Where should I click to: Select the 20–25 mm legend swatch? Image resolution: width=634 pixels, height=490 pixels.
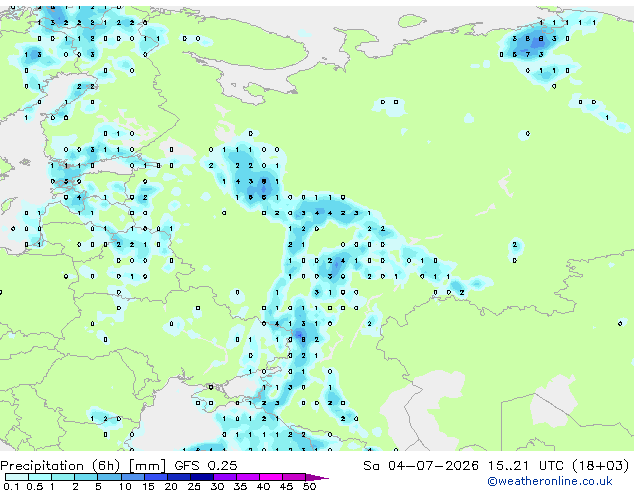coord(178,477)
